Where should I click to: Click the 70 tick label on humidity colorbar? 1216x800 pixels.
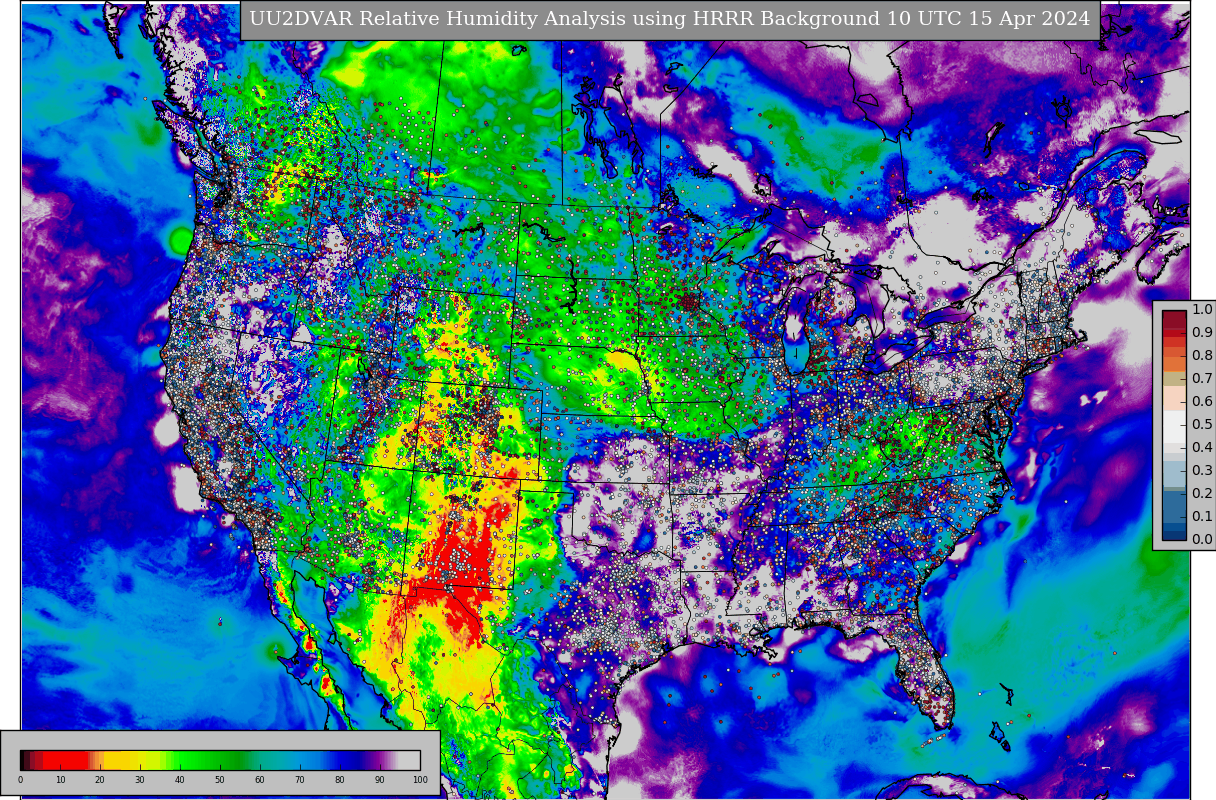click(x=300, y=780)
